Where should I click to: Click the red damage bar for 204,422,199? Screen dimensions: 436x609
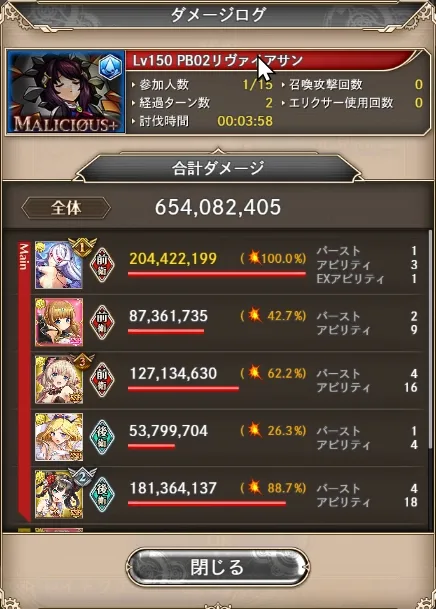coord(217,275)
